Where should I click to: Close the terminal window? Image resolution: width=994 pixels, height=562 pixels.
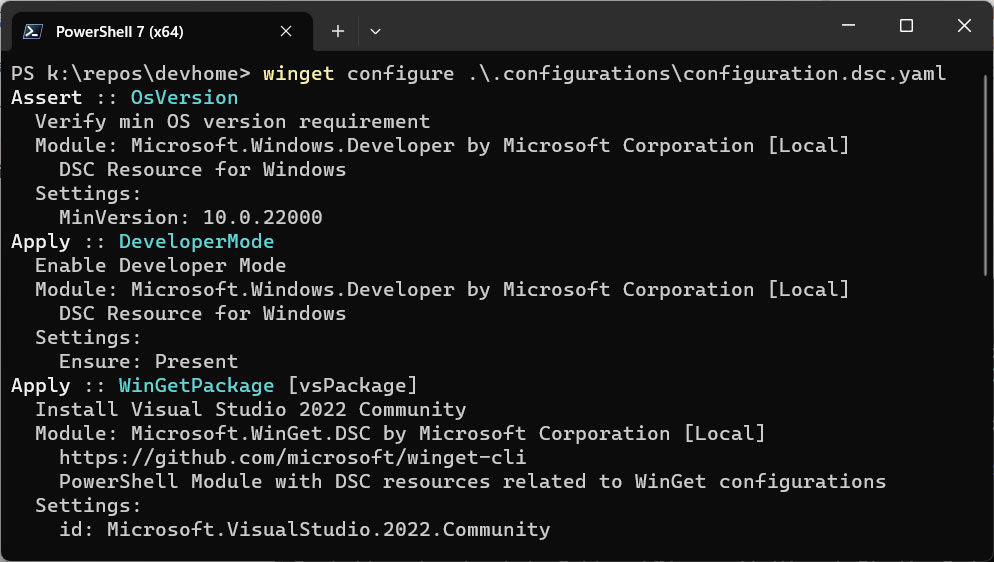964,26
